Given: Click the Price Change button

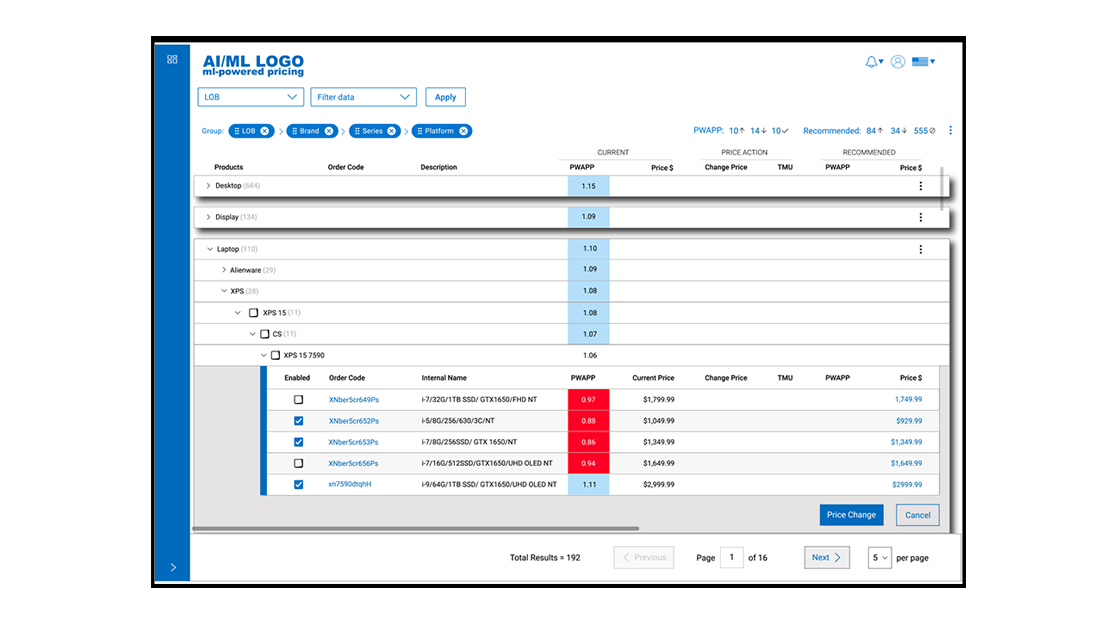Looking at the screenshot, I should pos(851,515).
